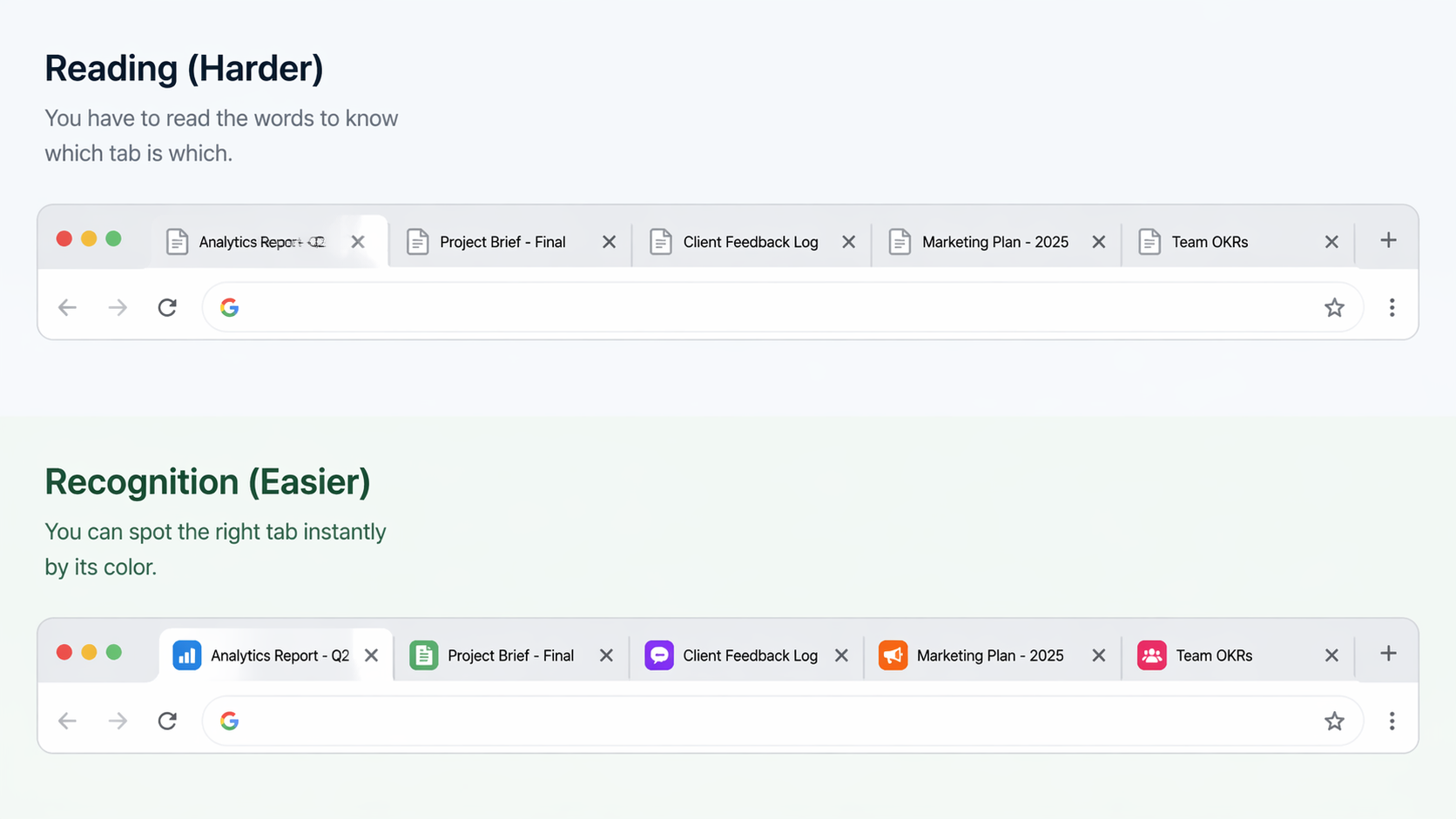Click the Google logo in upper address bar
1456x819 pixels.
click(230, 307)
